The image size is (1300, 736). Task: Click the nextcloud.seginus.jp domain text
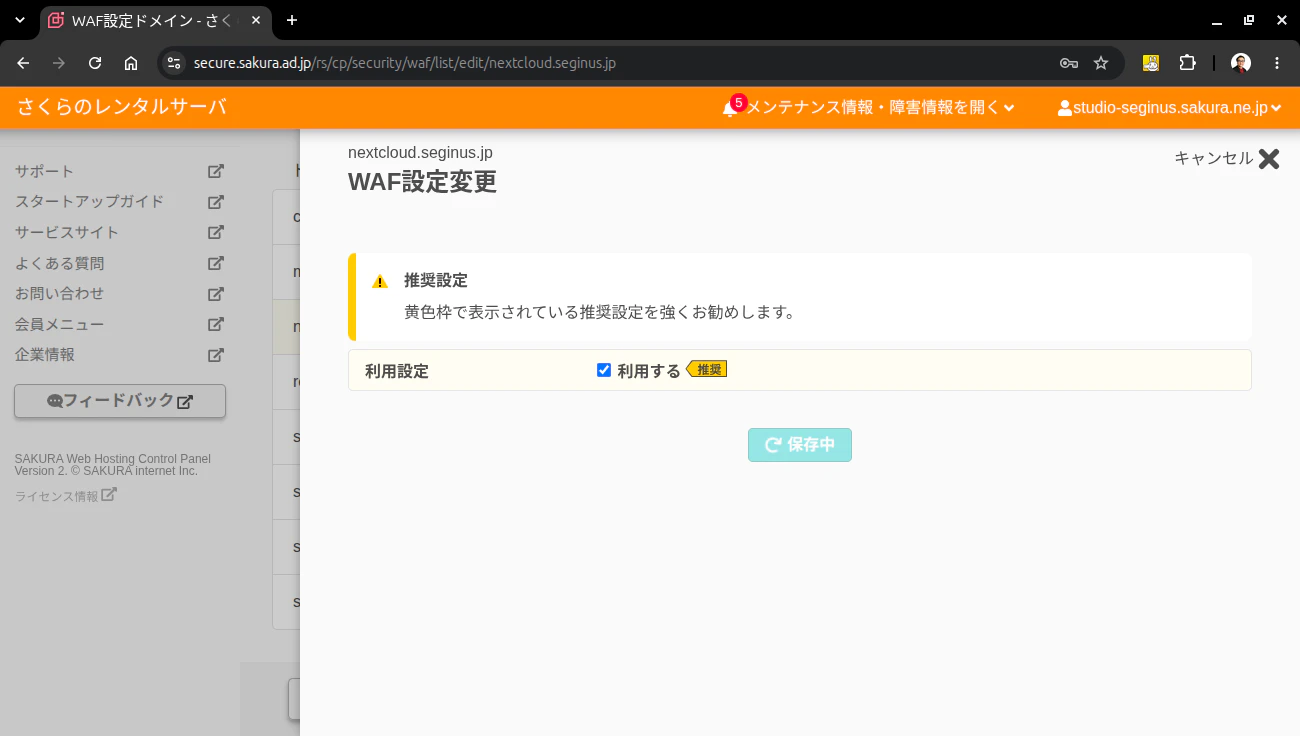(x=420, y=153)
